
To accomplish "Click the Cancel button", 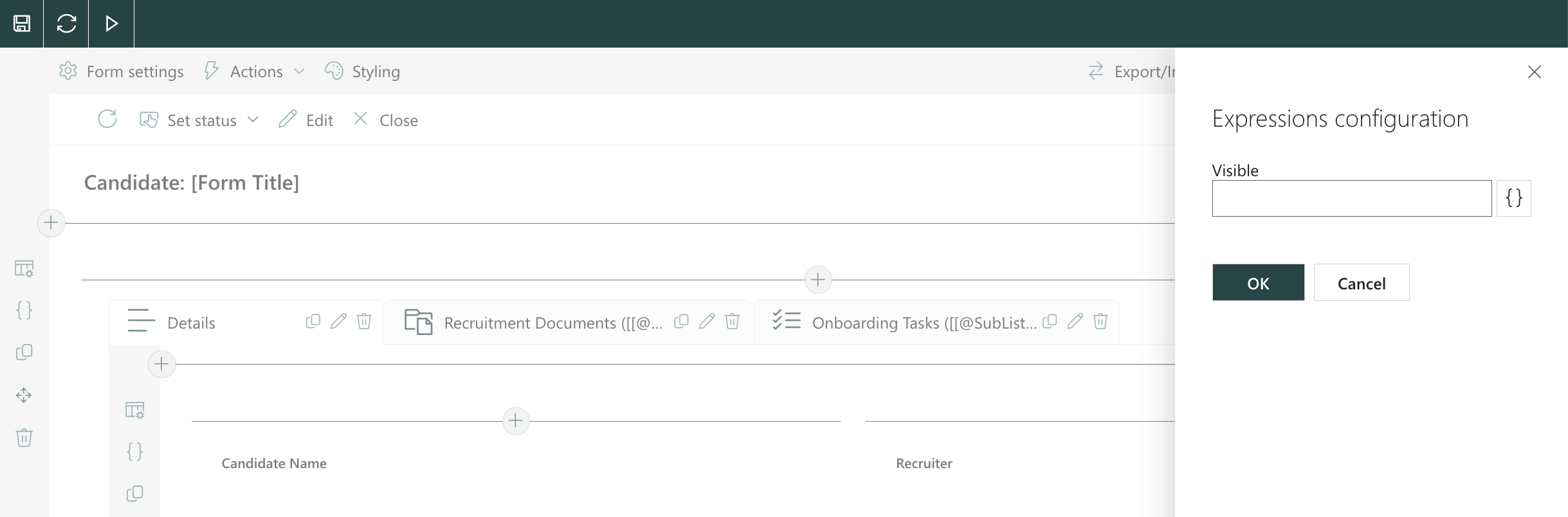I will click(1362, 282).
